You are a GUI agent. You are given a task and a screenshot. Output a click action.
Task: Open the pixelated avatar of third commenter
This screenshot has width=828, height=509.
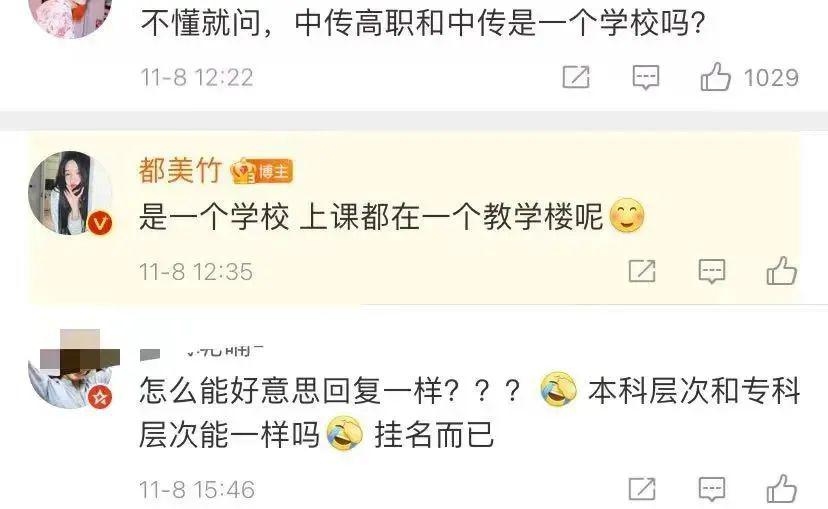70,369
